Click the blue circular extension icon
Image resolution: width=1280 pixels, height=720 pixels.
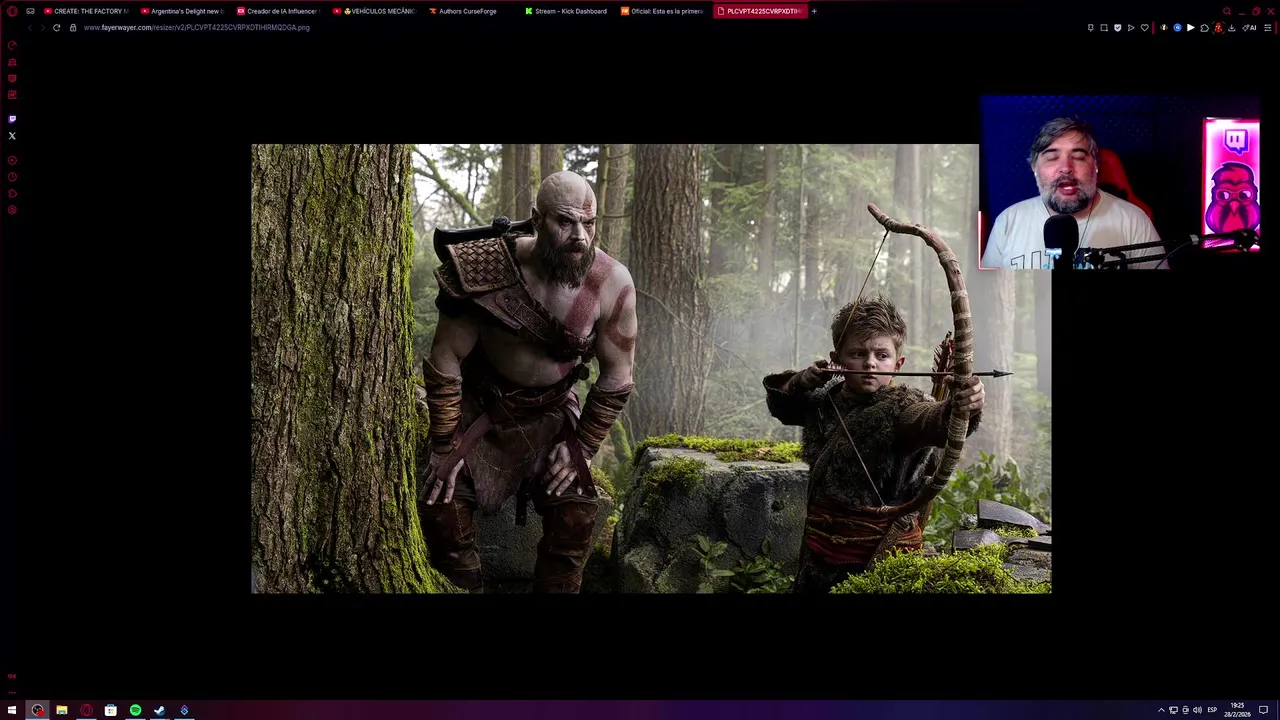pyautogui.click(x=1177, y=27)
